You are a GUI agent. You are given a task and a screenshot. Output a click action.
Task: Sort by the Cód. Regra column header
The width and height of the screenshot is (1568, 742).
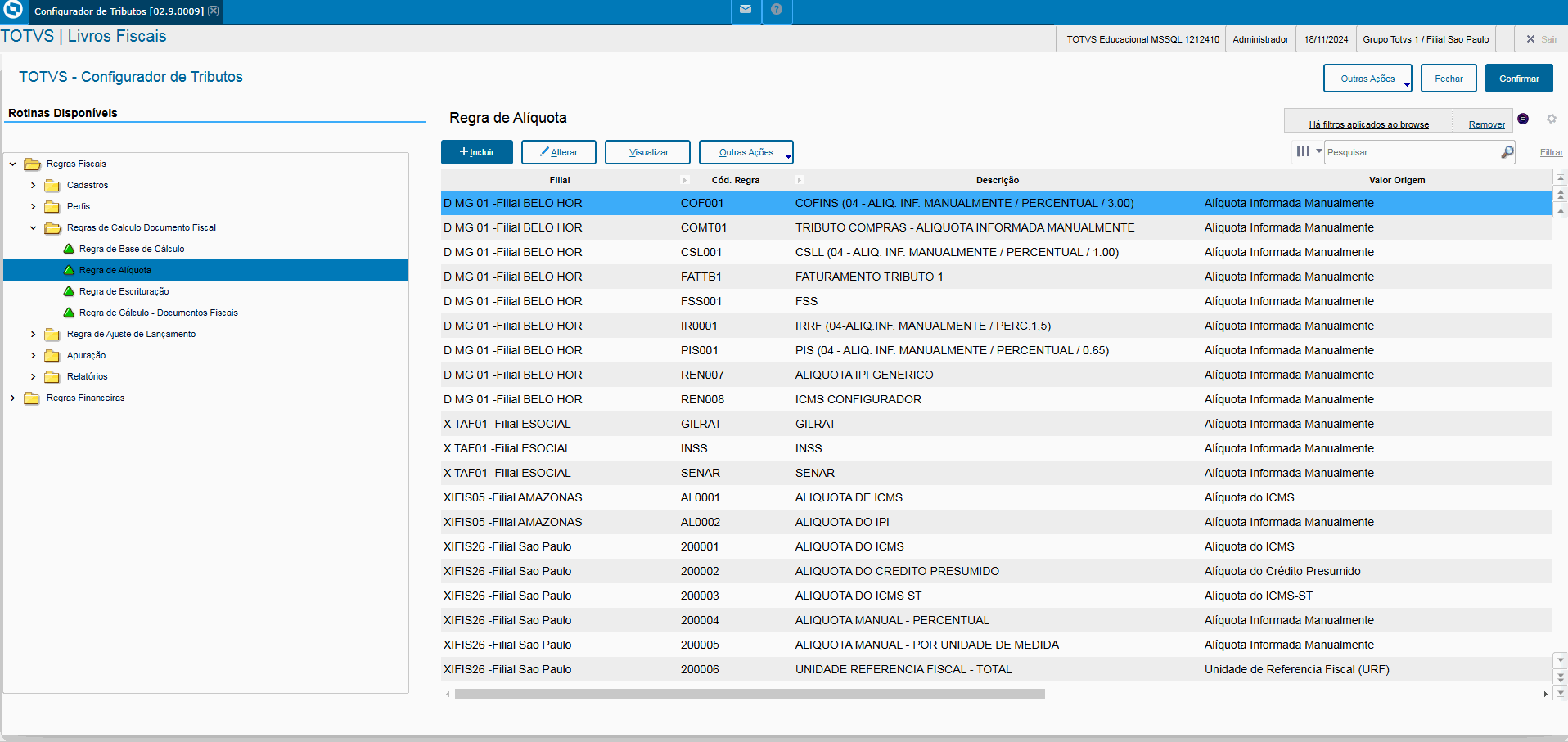pos(735,180)
